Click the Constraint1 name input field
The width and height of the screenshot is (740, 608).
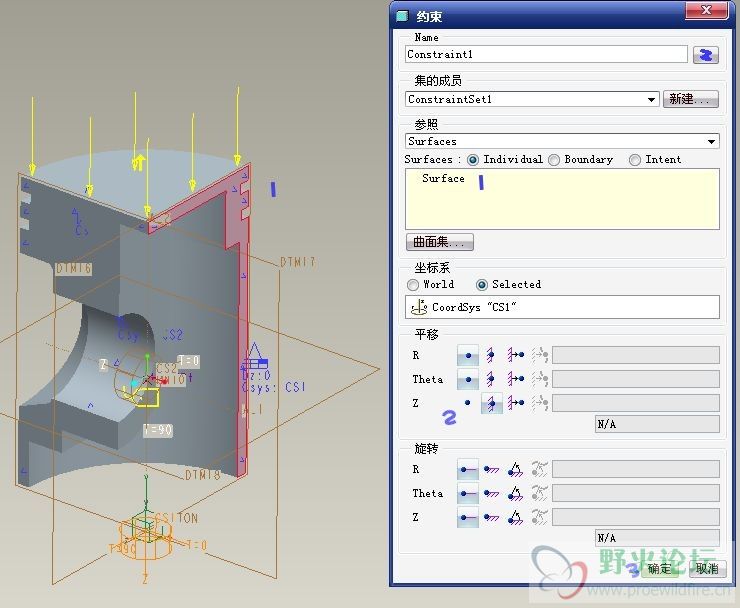(546, 54)
